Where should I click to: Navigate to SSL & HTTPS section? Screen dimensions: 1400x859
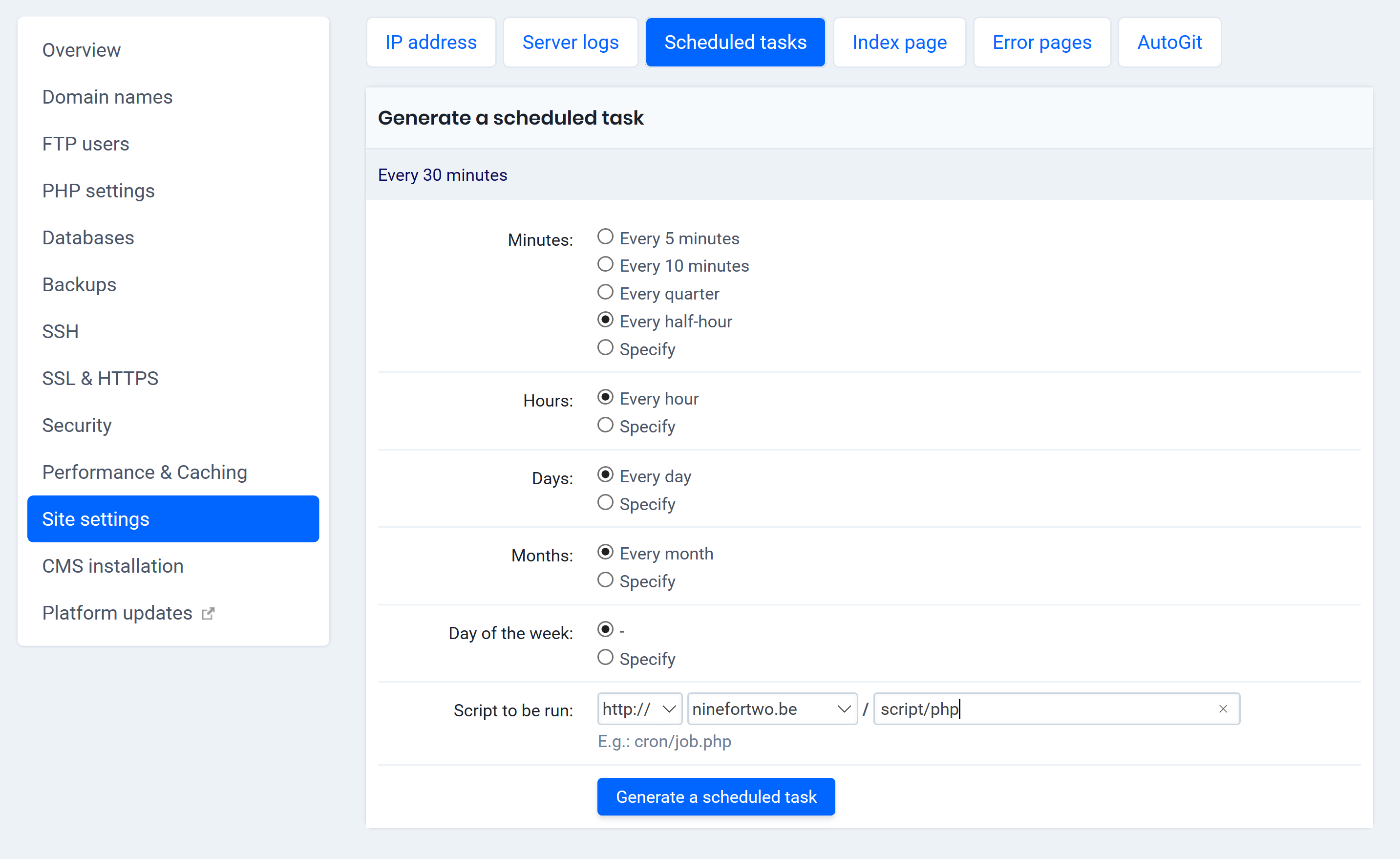click(x=100, y=378)
